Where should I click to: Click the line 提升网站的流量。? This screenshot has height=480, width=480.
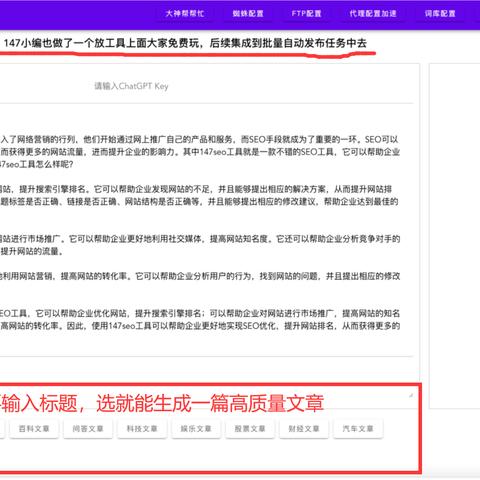32,252
